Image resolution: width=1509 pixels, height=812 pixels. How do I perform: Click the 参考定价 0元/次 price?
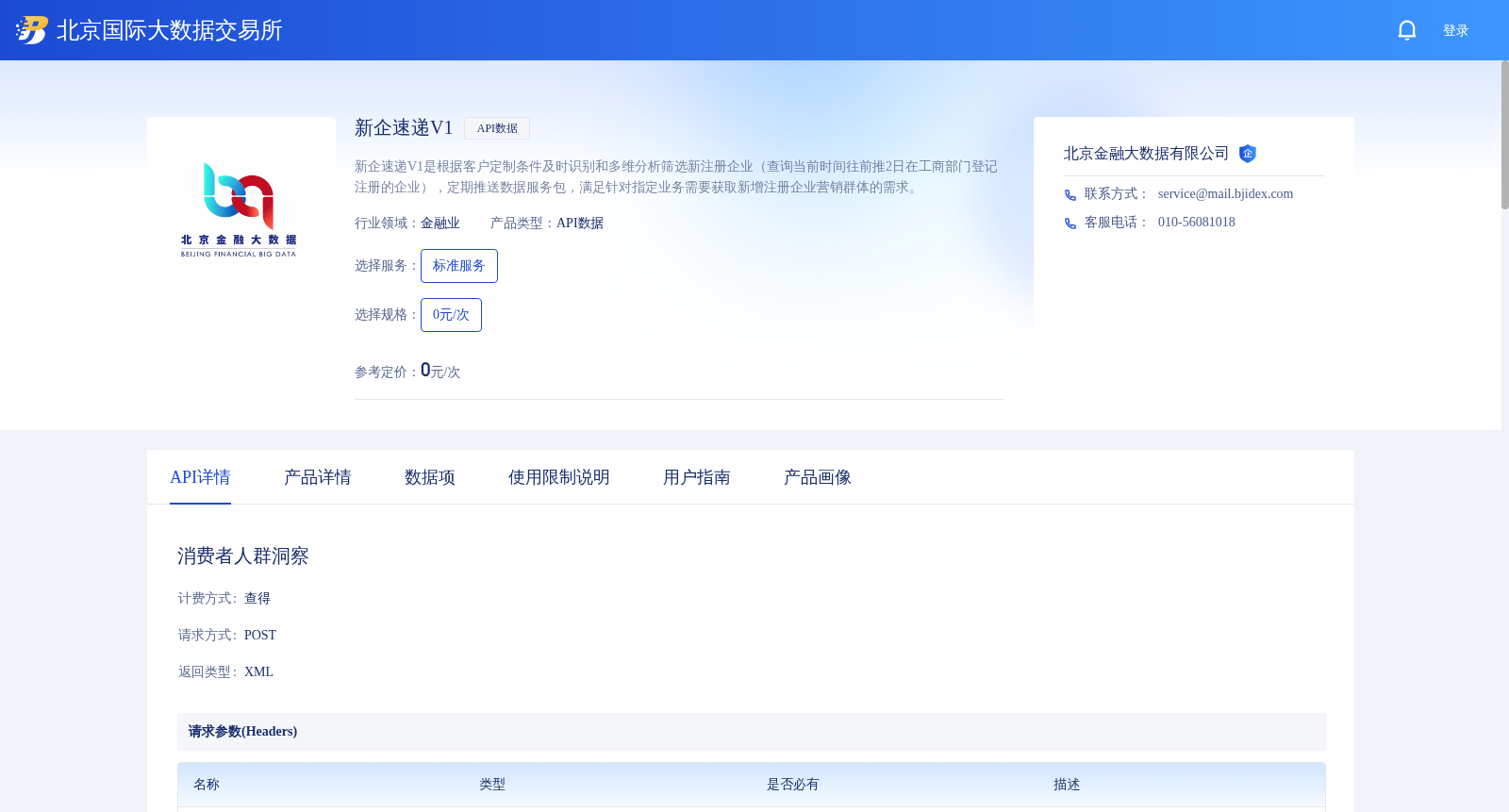[x=440, y=371]
